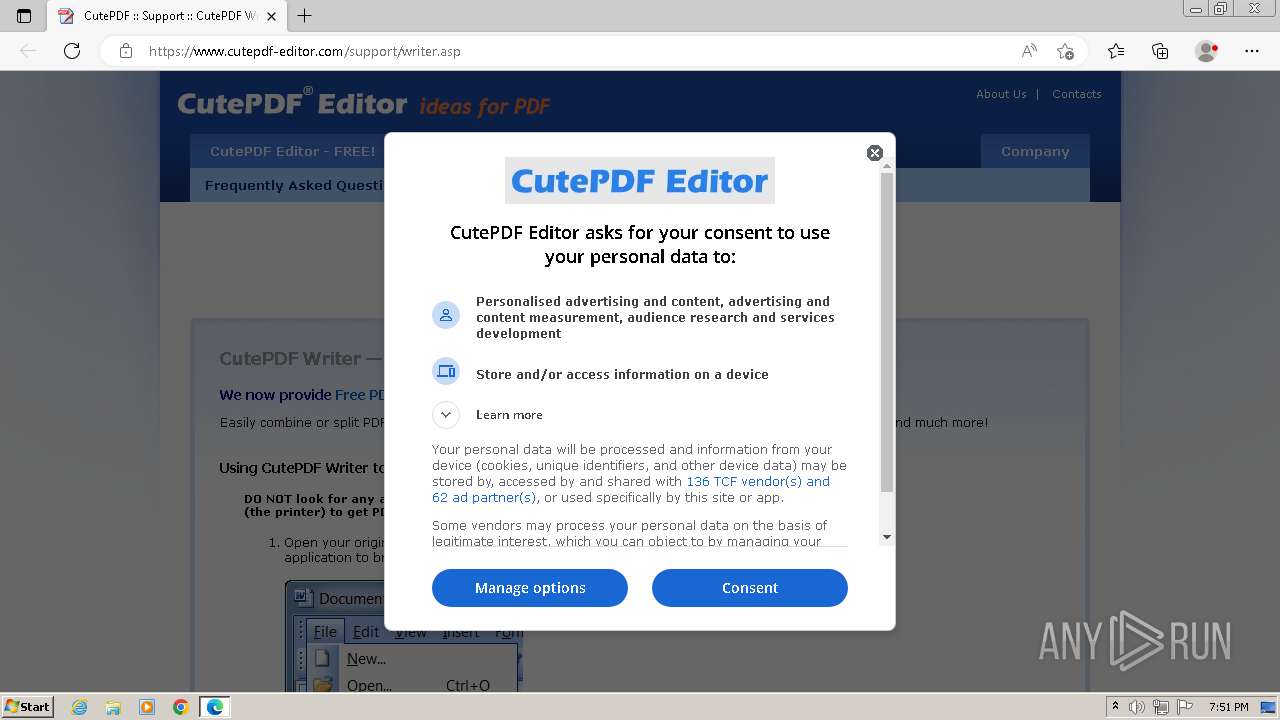The image size is (1280, 720).
Task: Open the Windows Start menu
Action: (x=27, y=707)
